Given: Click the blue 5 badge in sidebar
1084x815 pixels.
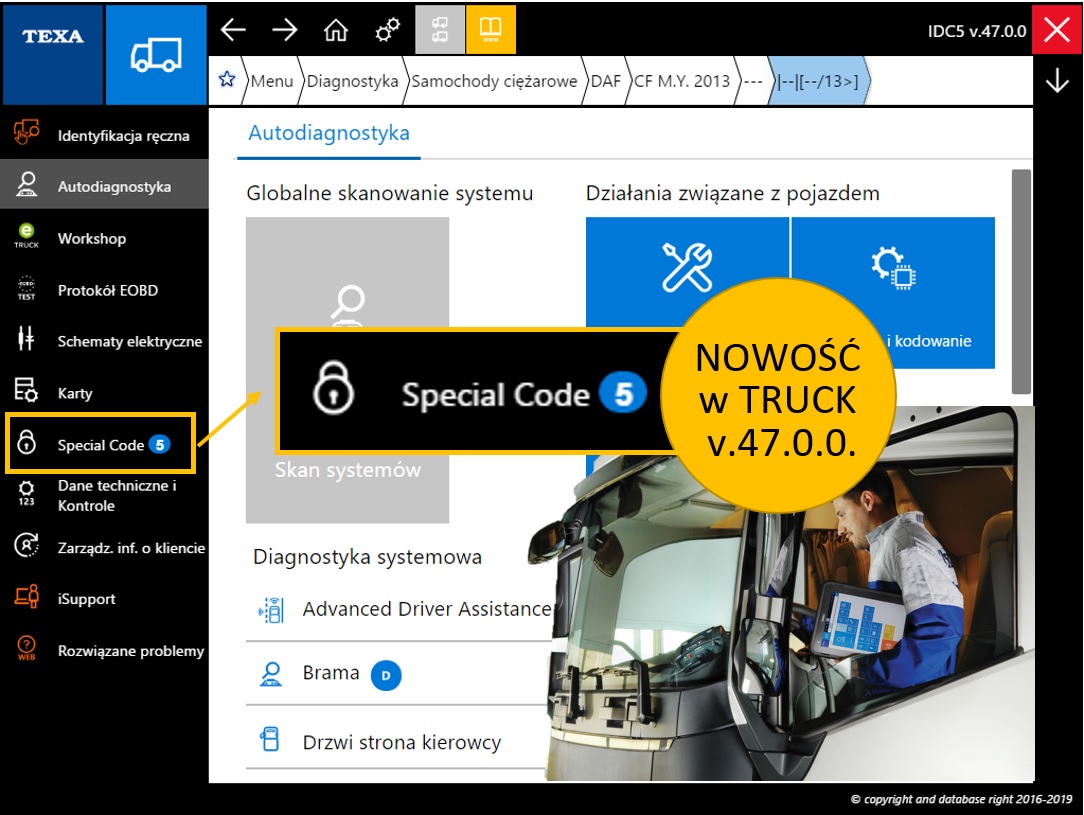Looking at the screenshot, I should tap(160, 444).
